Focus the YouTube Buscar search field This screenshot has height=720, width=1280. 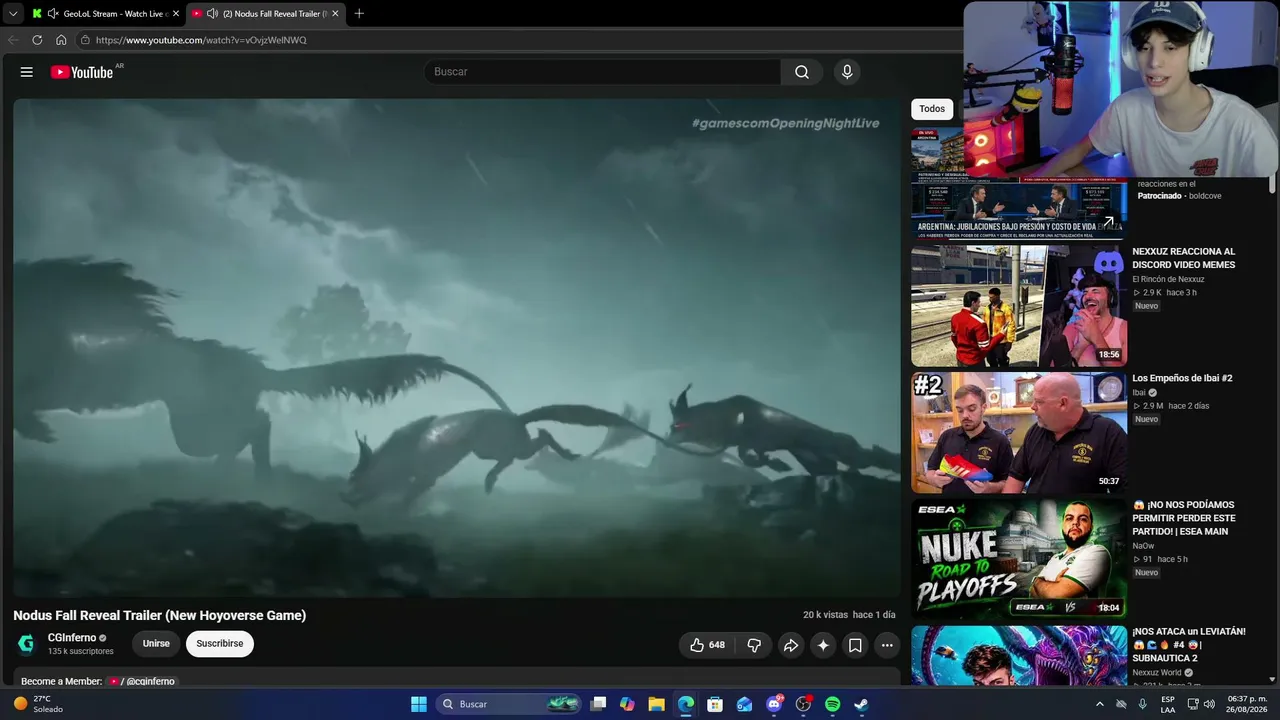(603, 72)
